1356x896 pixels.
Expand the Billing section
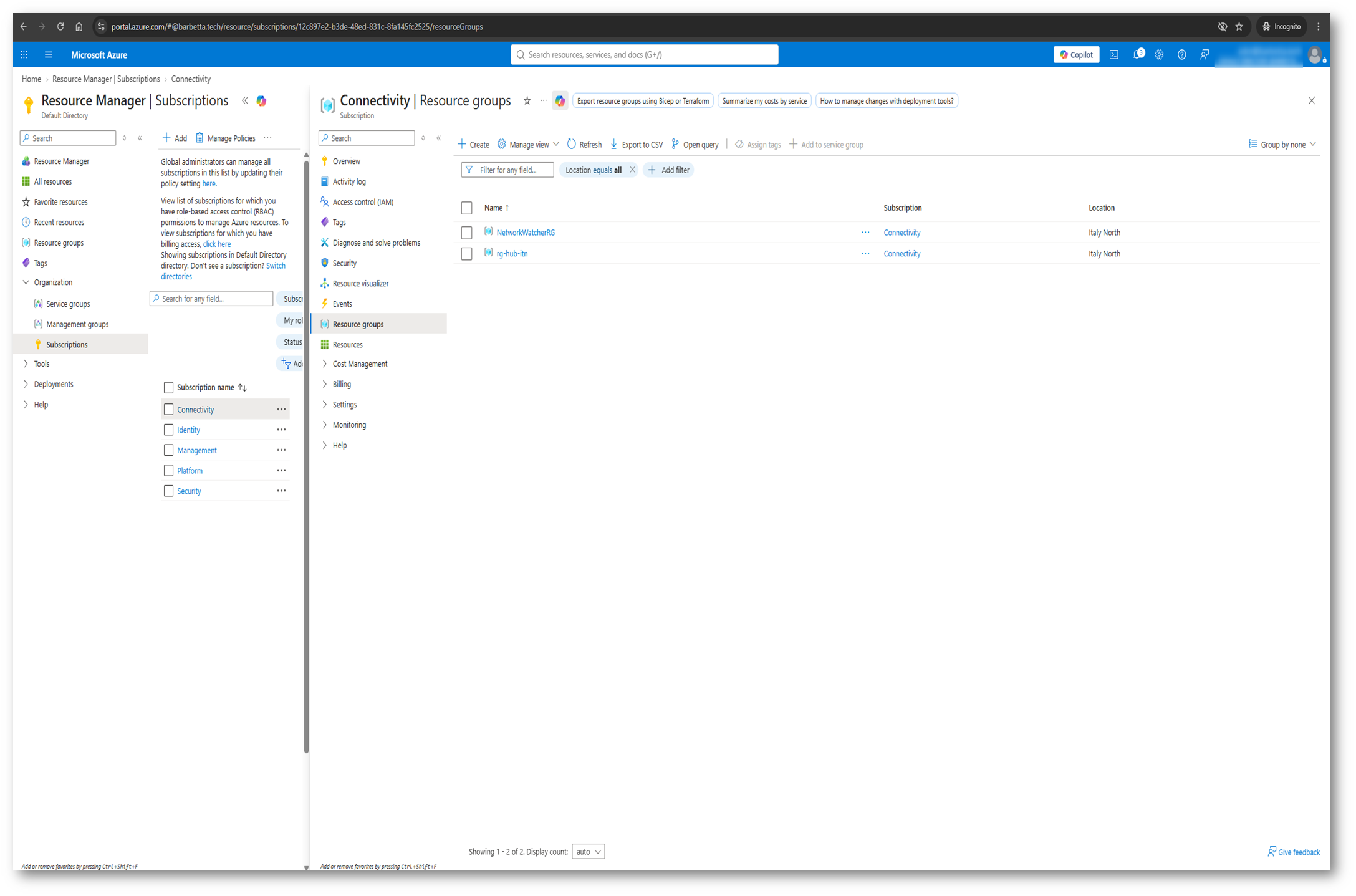pyautogui.click(x=325, y=385)
